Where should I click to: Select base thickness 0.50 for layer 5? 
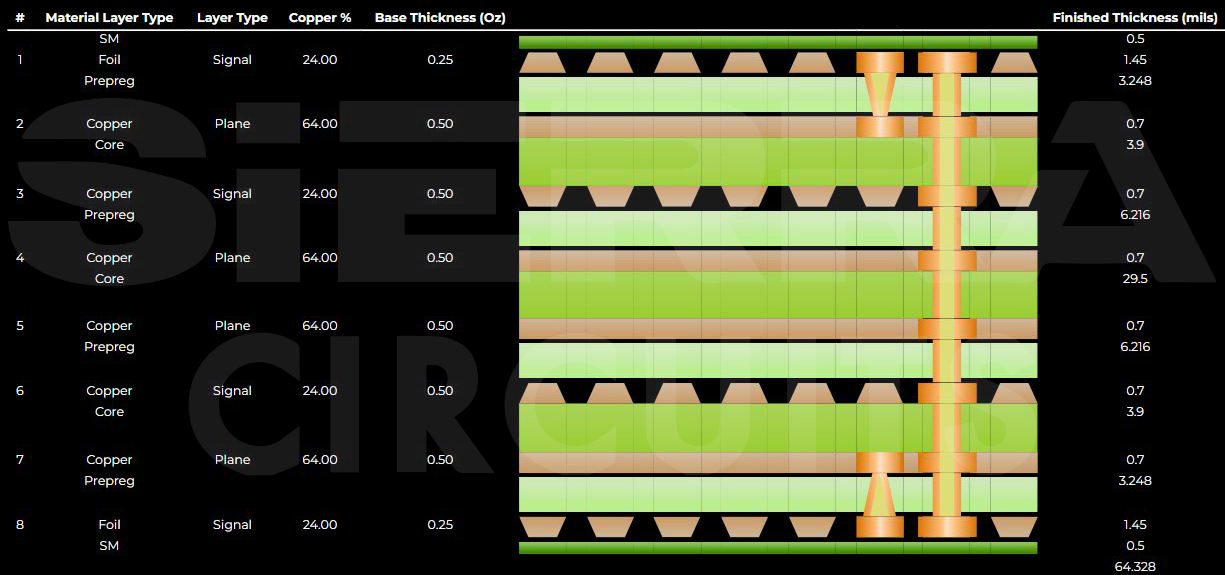click(x=440, y=326)
